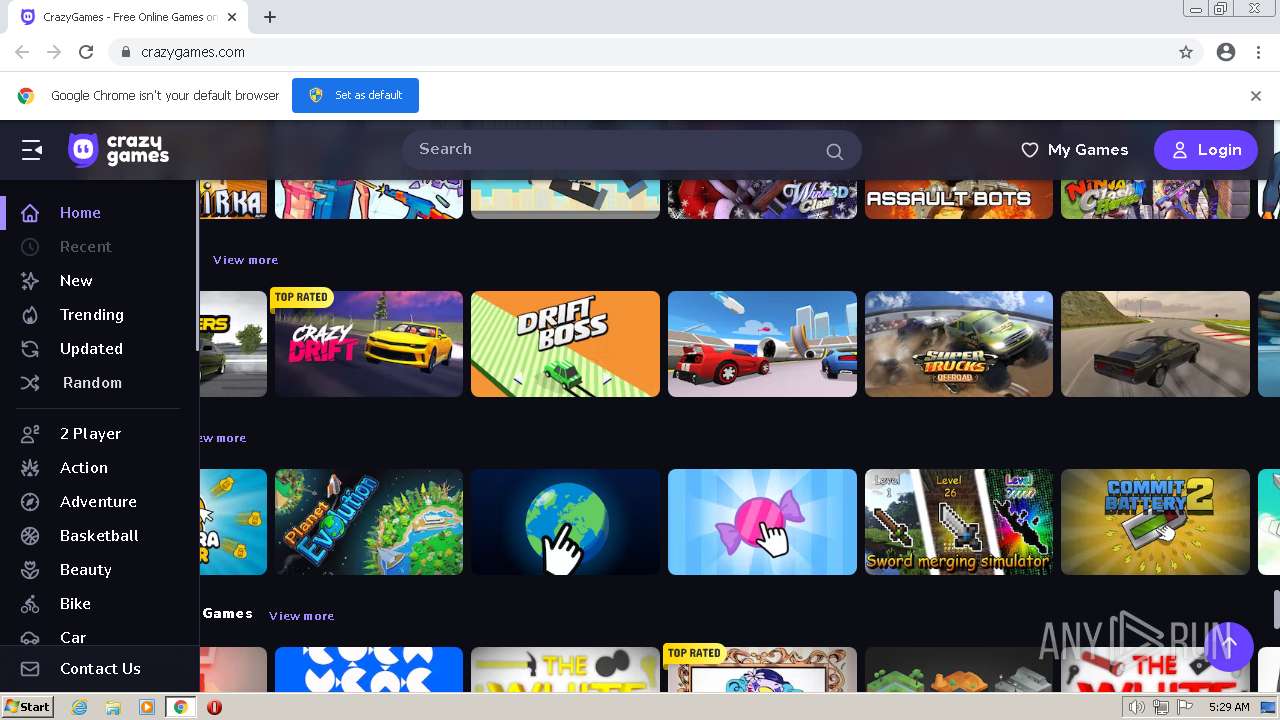Open the candy clicker game thumbnail
Screen dimensions: 1280x720
(x=762, y=522)
